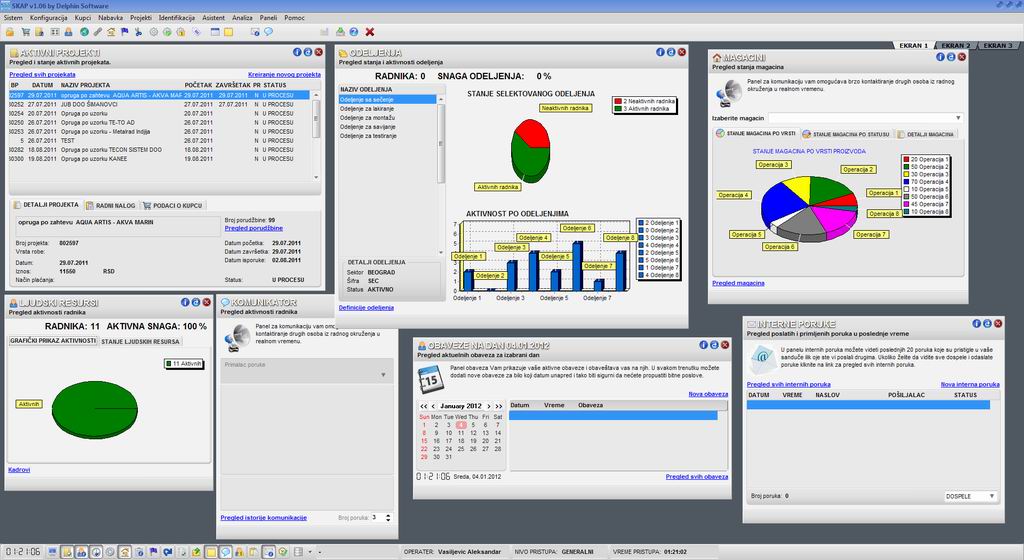Jump forward a year with calendar >> button
This screenshot has height=560, width=1024.
pyautogui.click(x=498, y=406)
